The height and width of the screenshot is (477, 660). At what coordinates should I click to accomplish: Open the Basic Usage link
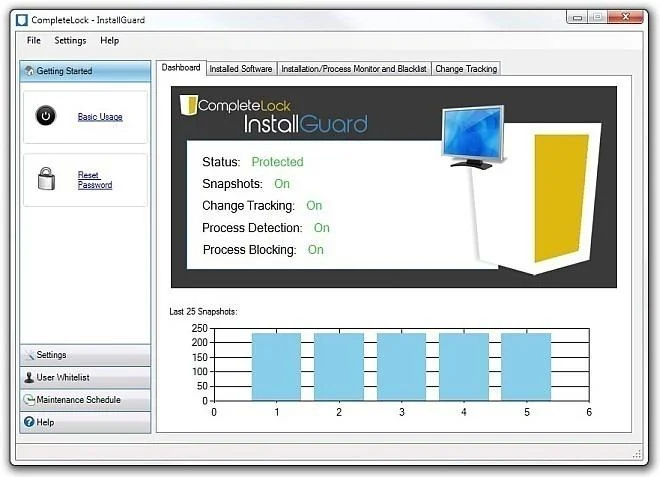(100, 117)
